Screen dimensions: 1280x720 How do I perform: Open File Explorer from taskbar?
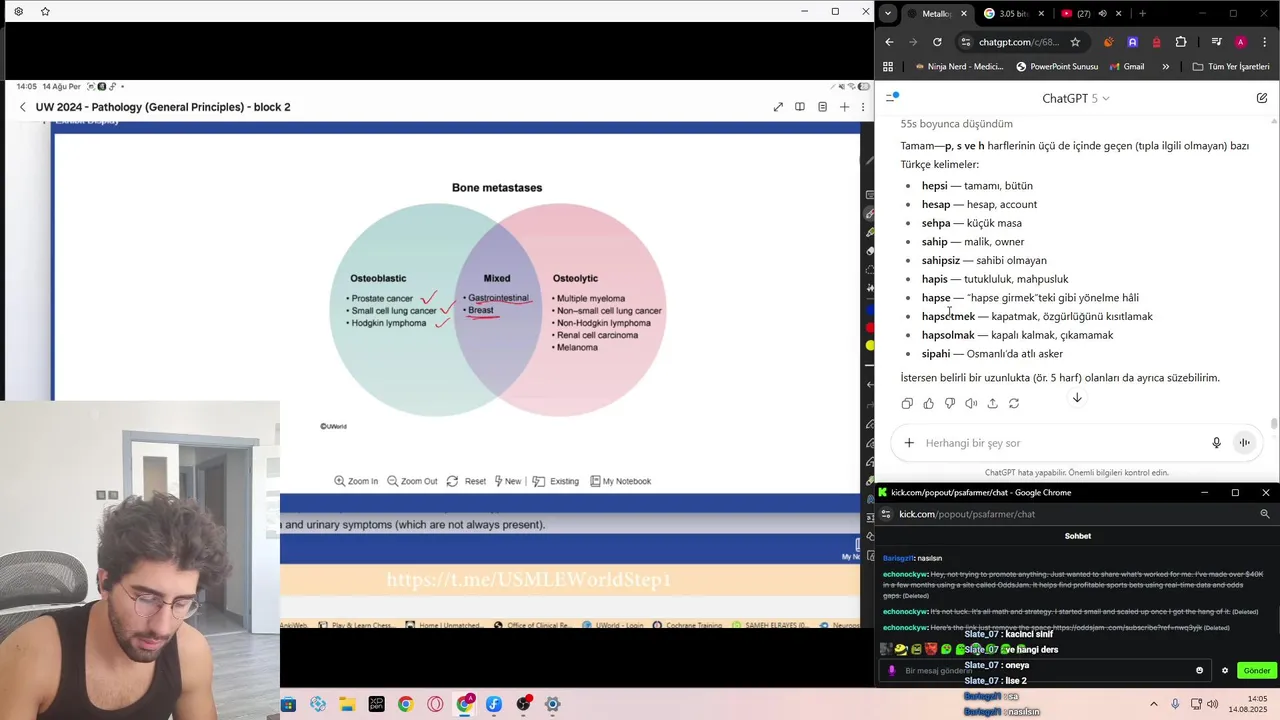coord(347,705)
